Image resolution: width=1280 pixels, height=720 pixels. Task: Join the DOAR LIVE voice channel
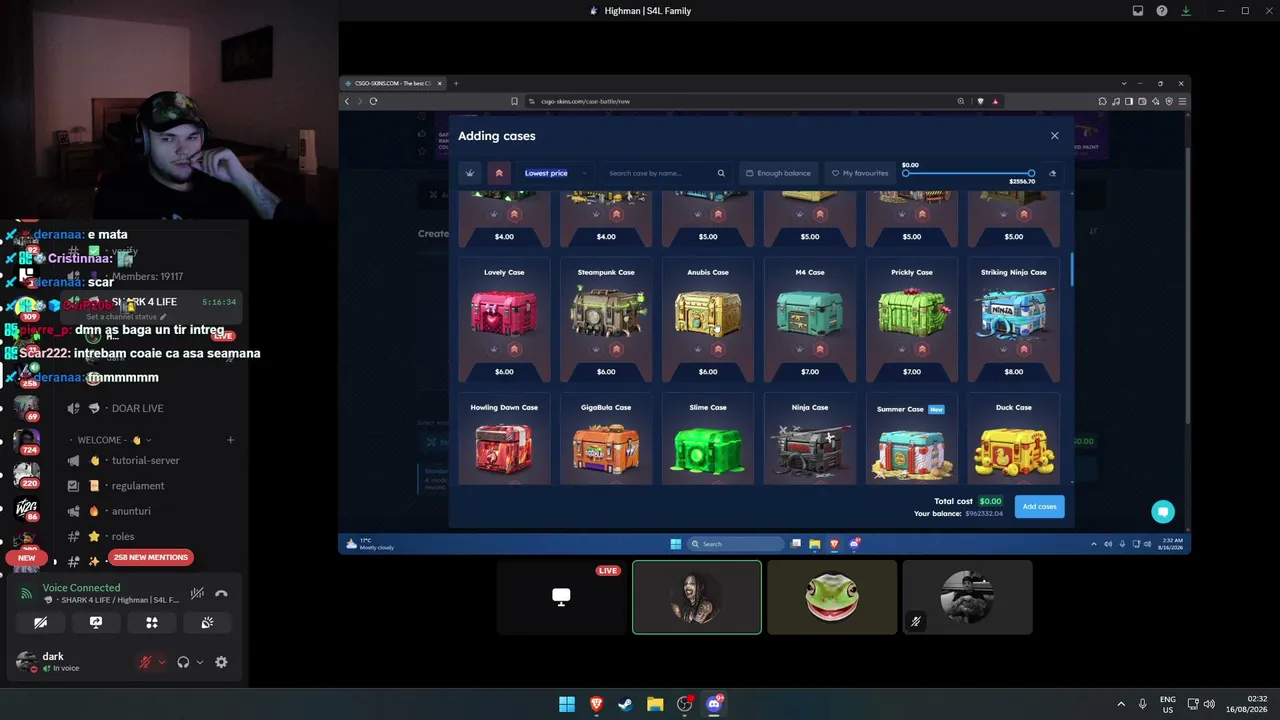click(137, 408)
